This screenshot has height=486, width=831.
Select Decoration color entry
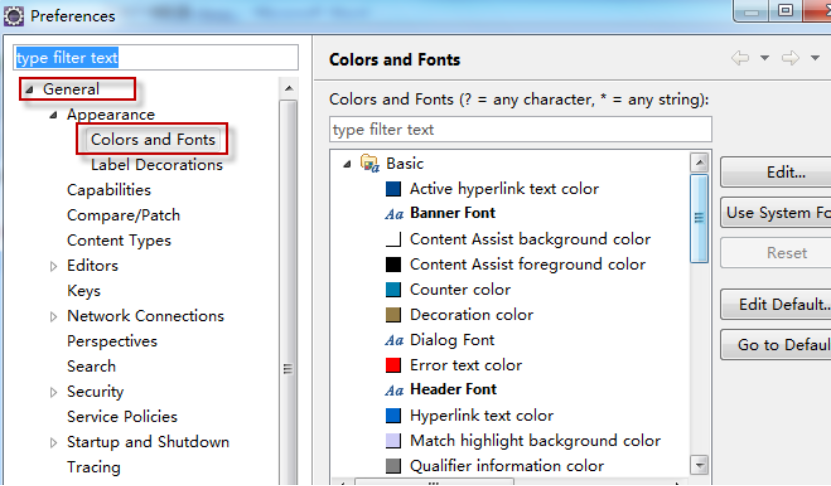(x=472, y=315)
